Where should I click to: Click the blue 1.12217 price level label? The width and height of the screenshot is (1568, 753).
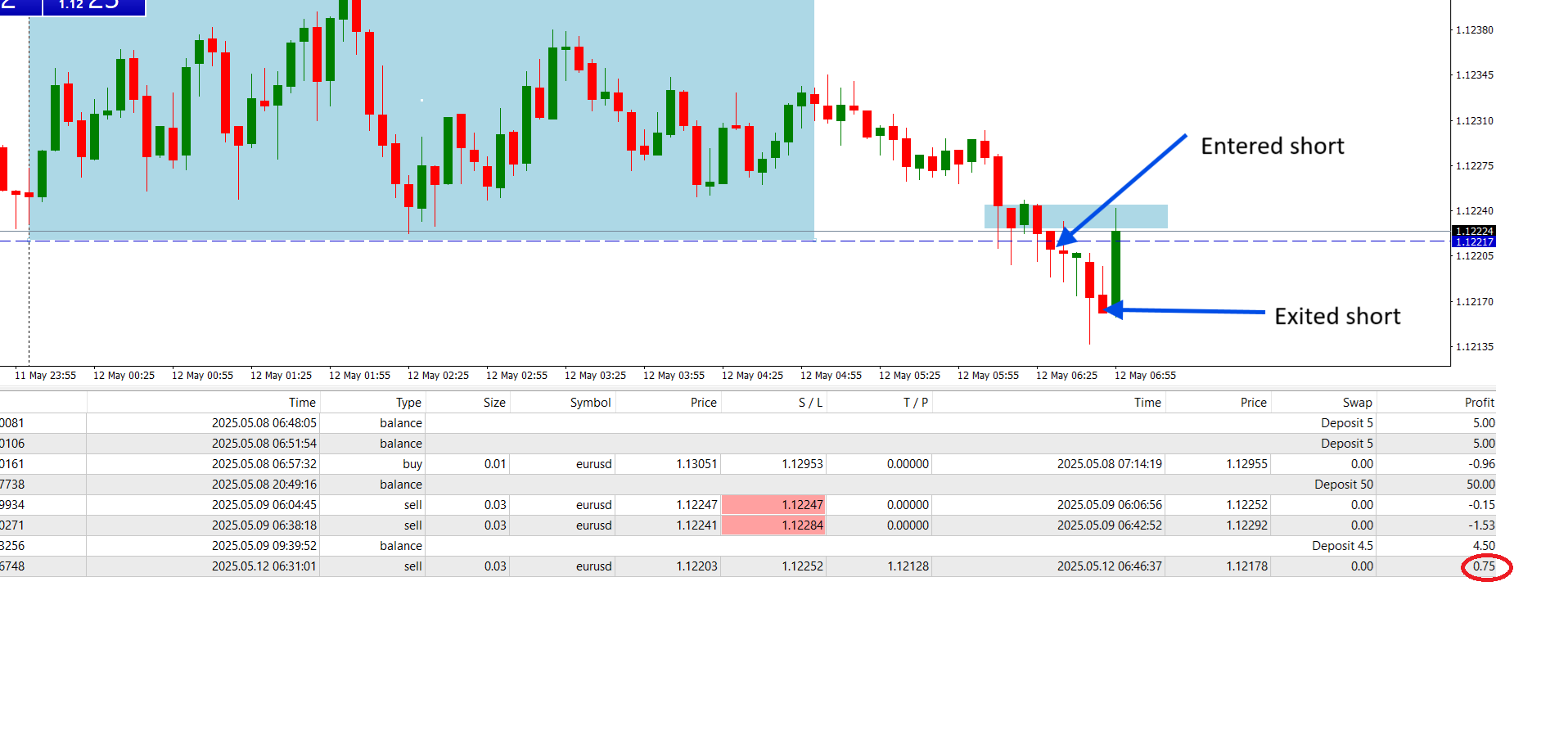(x=1474, y=242)
